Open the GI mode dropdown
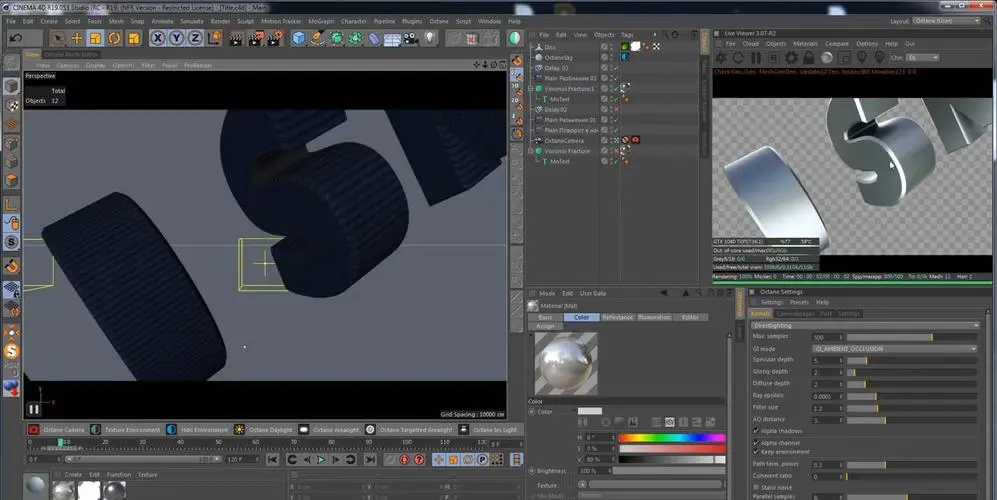This screenshot has height=500, width=997. tap(893, 348)
